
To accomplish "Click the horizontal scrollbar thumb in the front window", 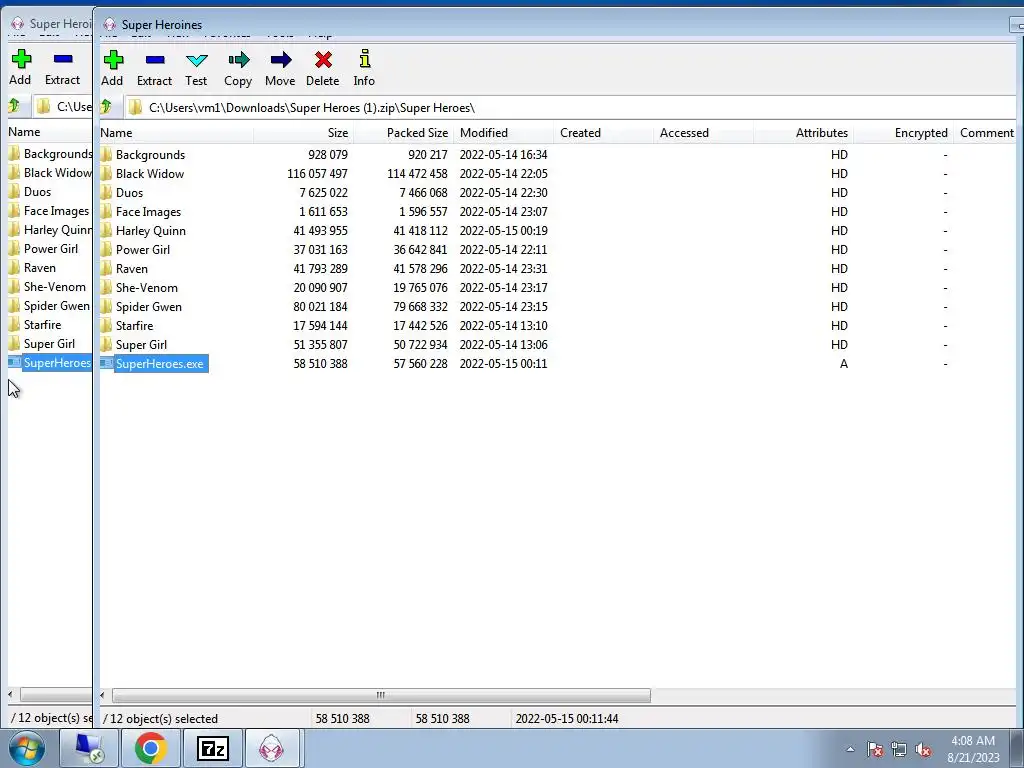I will click(x=381, y=695).
